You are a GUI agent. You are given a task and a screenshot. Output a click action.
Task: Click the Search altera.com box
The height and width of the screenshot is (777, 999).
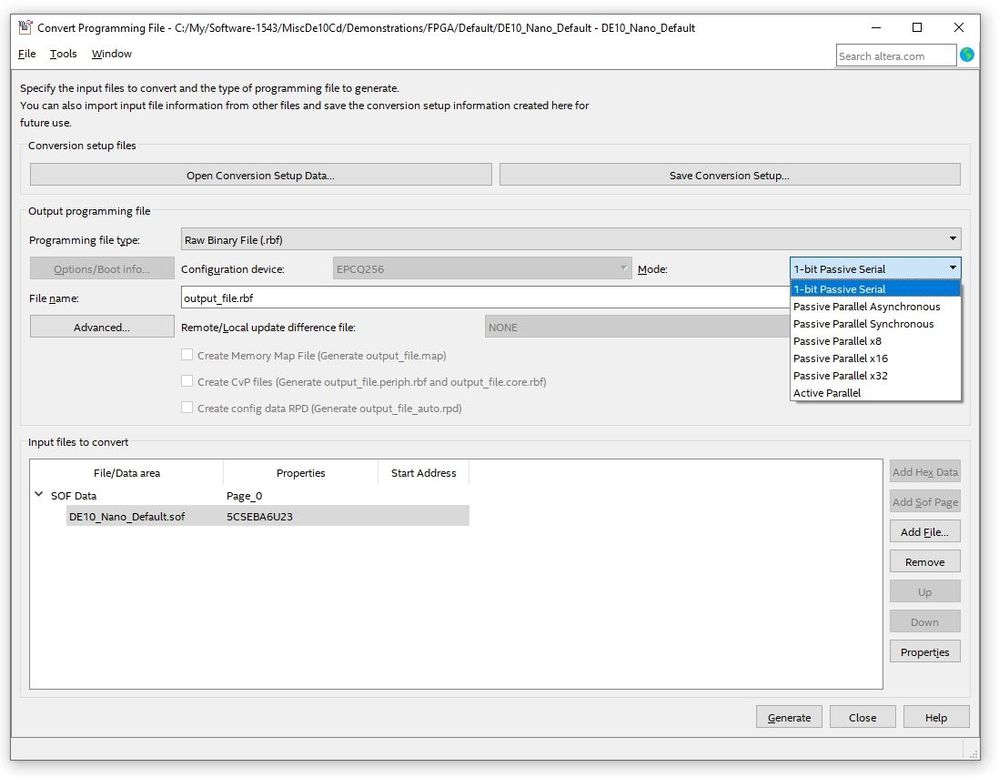(x=895, y=56)
